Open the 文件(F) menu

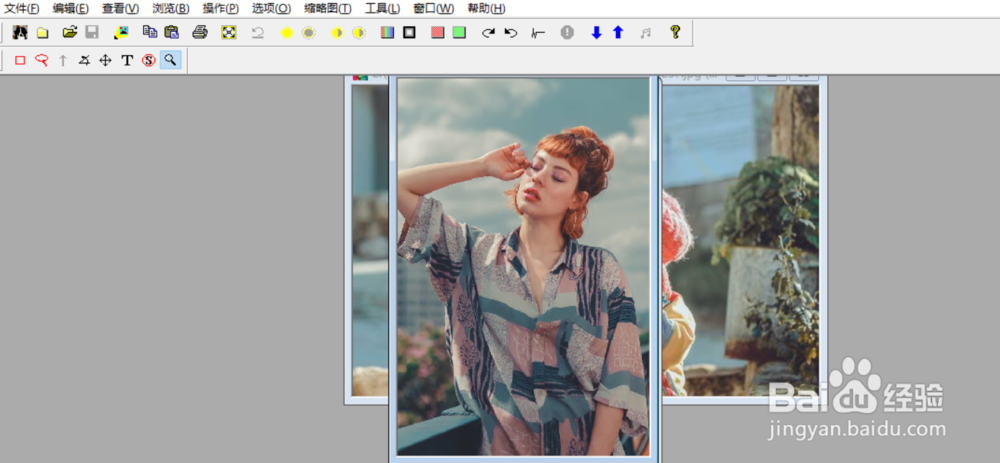[x=22, y=8]
